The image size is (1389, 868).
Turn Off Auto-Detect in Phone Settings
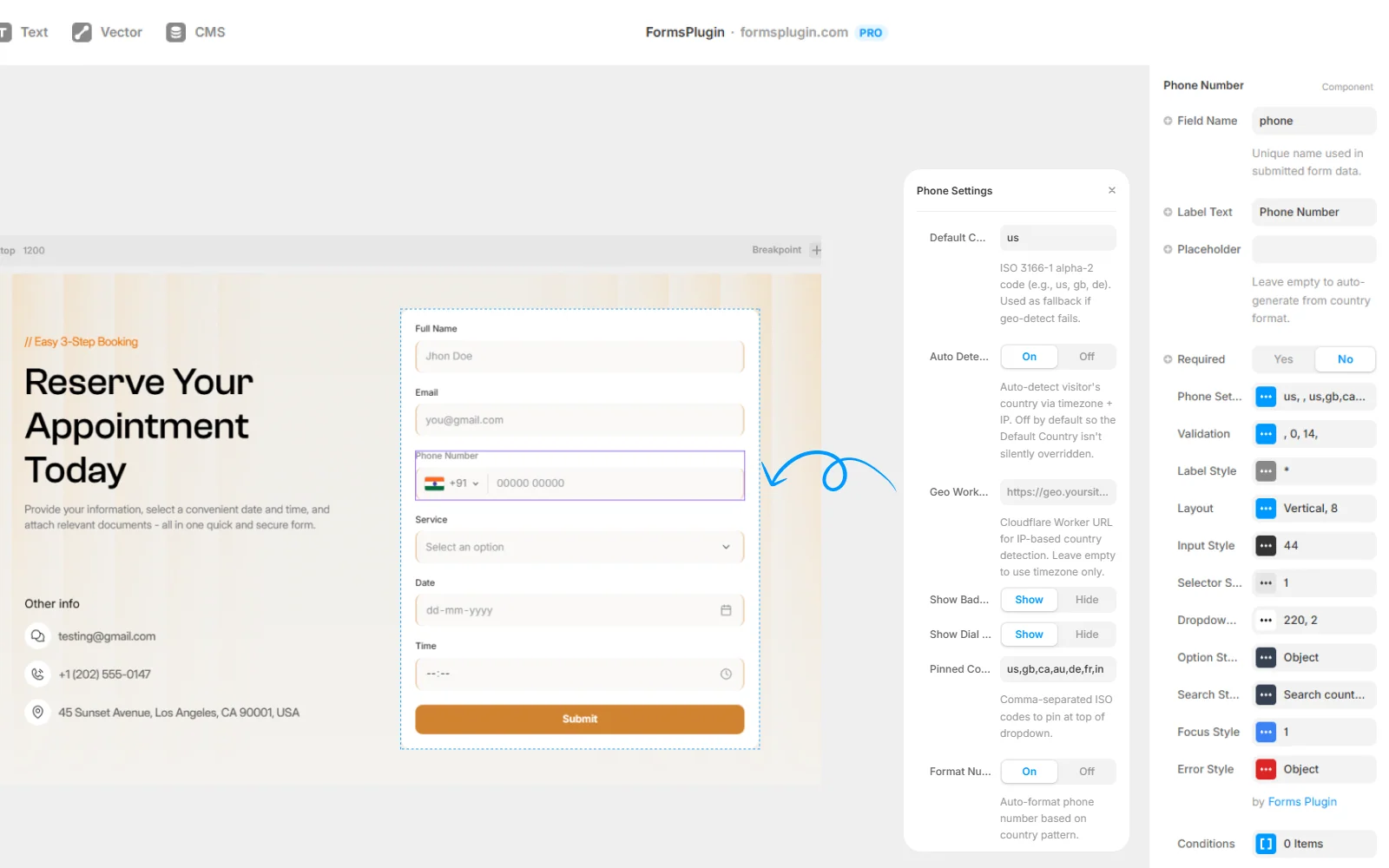pyautogui.click(x=1086, y=356)
